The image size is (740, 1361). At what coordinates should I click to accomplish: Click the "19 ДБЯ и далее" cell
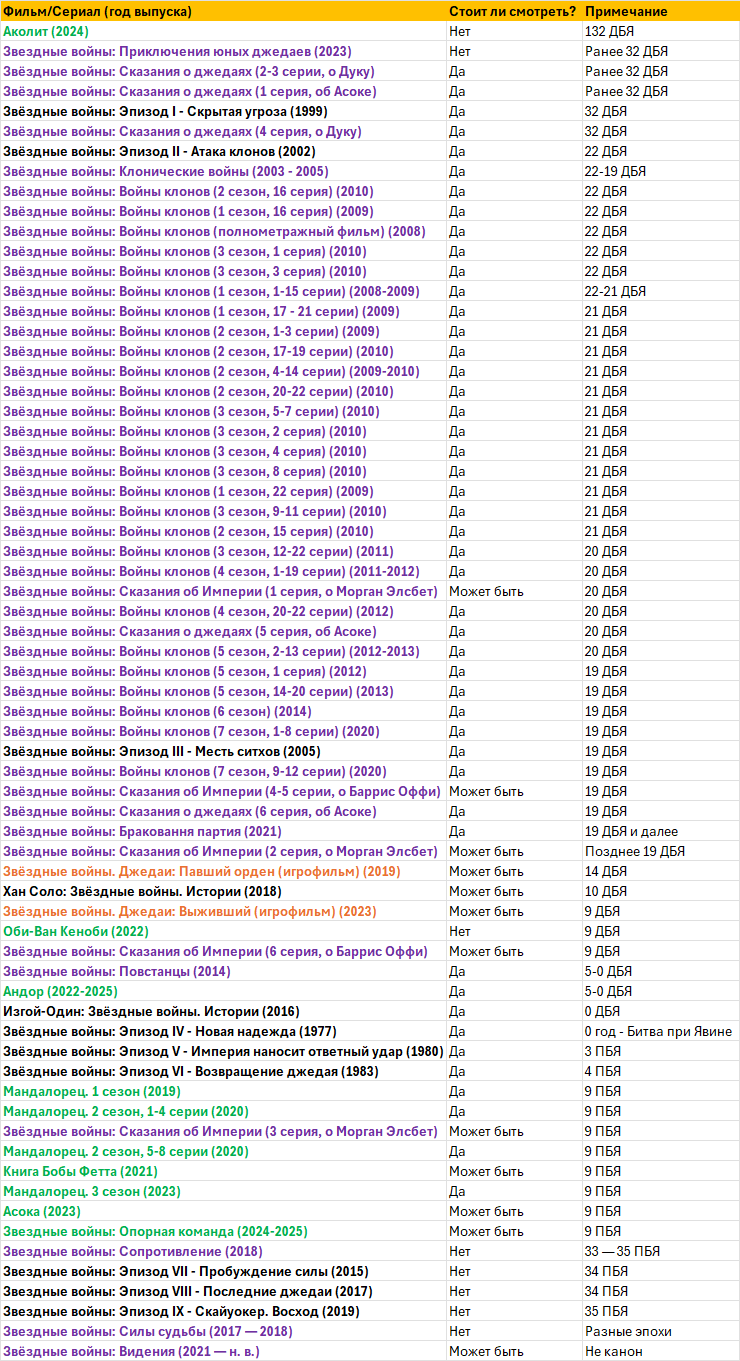(631, 831)
